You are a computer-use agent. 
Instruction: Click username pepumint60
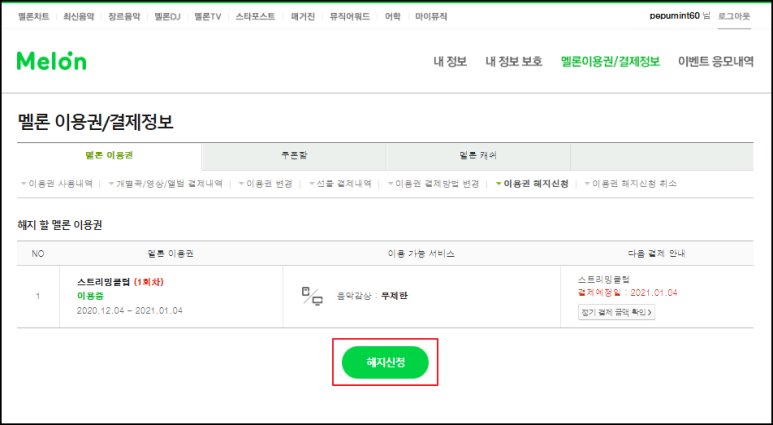coord(674,16)
